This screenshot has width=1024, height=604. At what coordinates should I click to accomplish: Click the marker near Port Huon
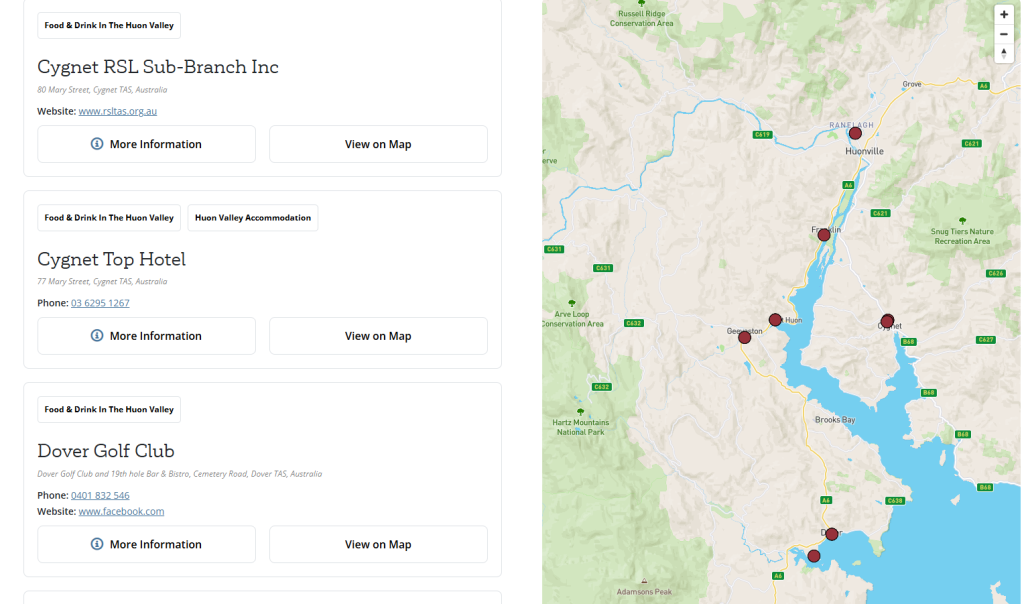pos(776,319)
